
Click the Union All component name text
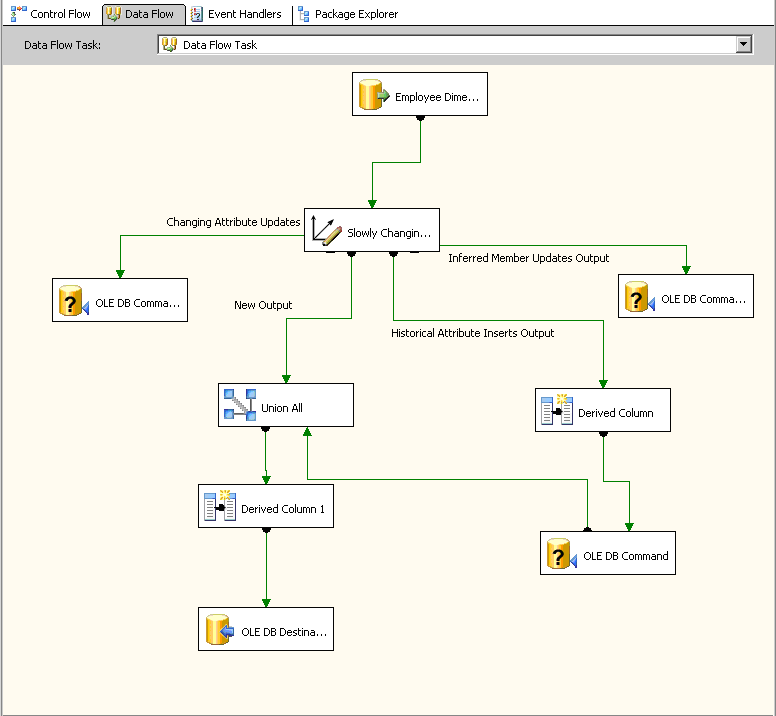(282, 408)
